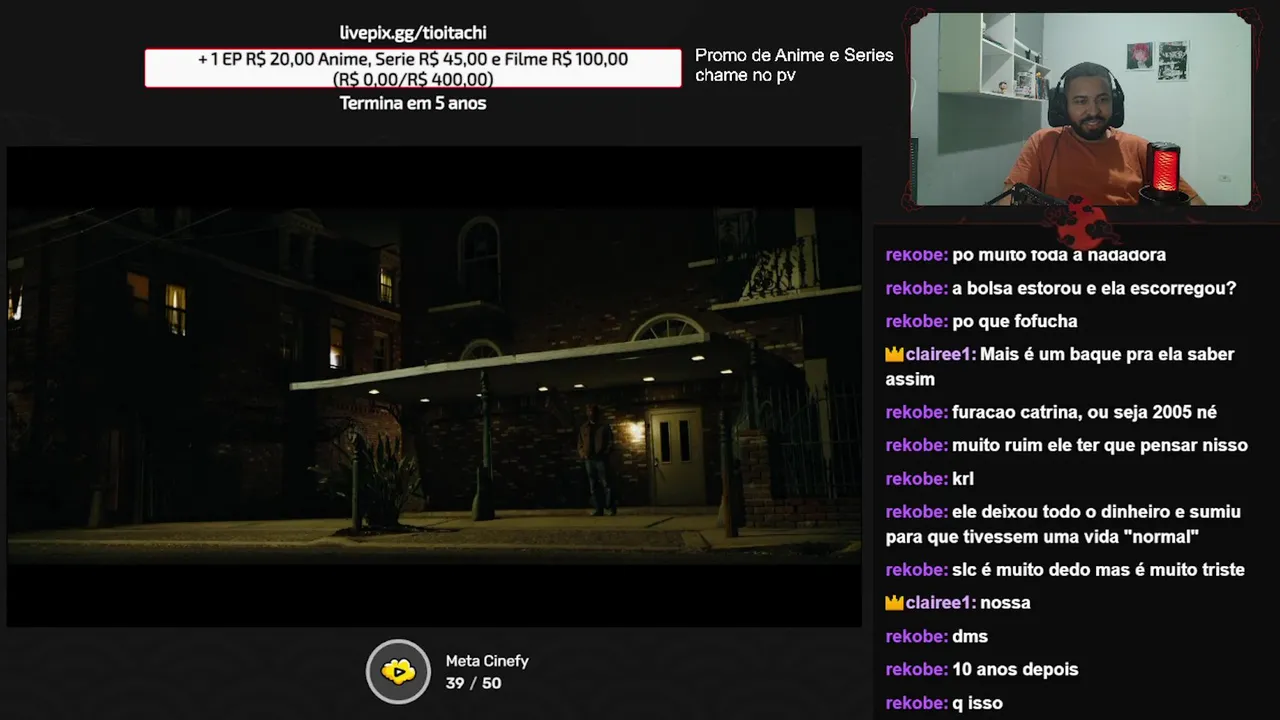This screenshot has width=1280, height=720.
Task: Click the Meta Cinefy yellow play icon
Action: coord(398,671)
